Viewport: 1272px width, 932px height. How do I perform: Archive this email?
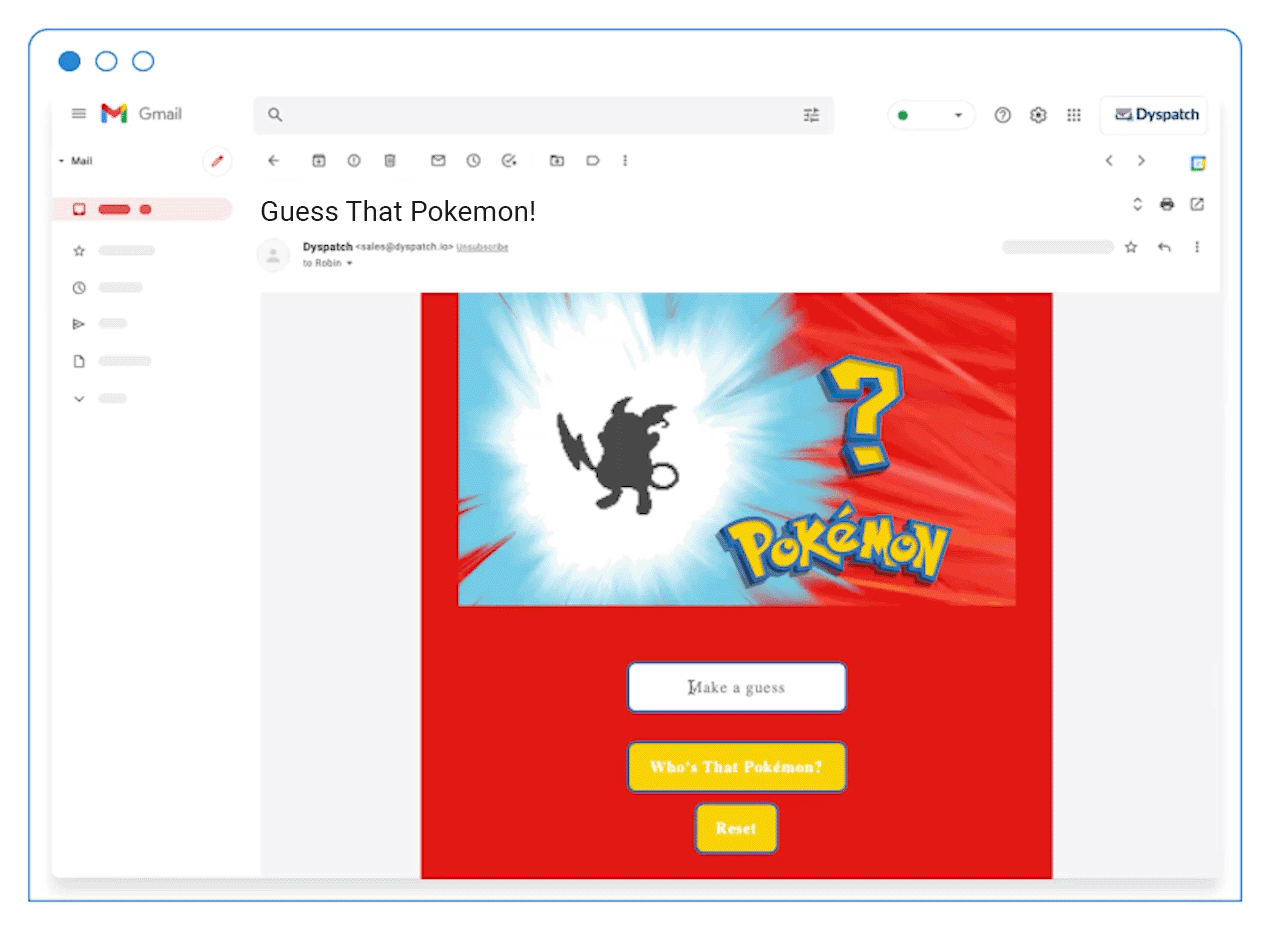(319, 160)
